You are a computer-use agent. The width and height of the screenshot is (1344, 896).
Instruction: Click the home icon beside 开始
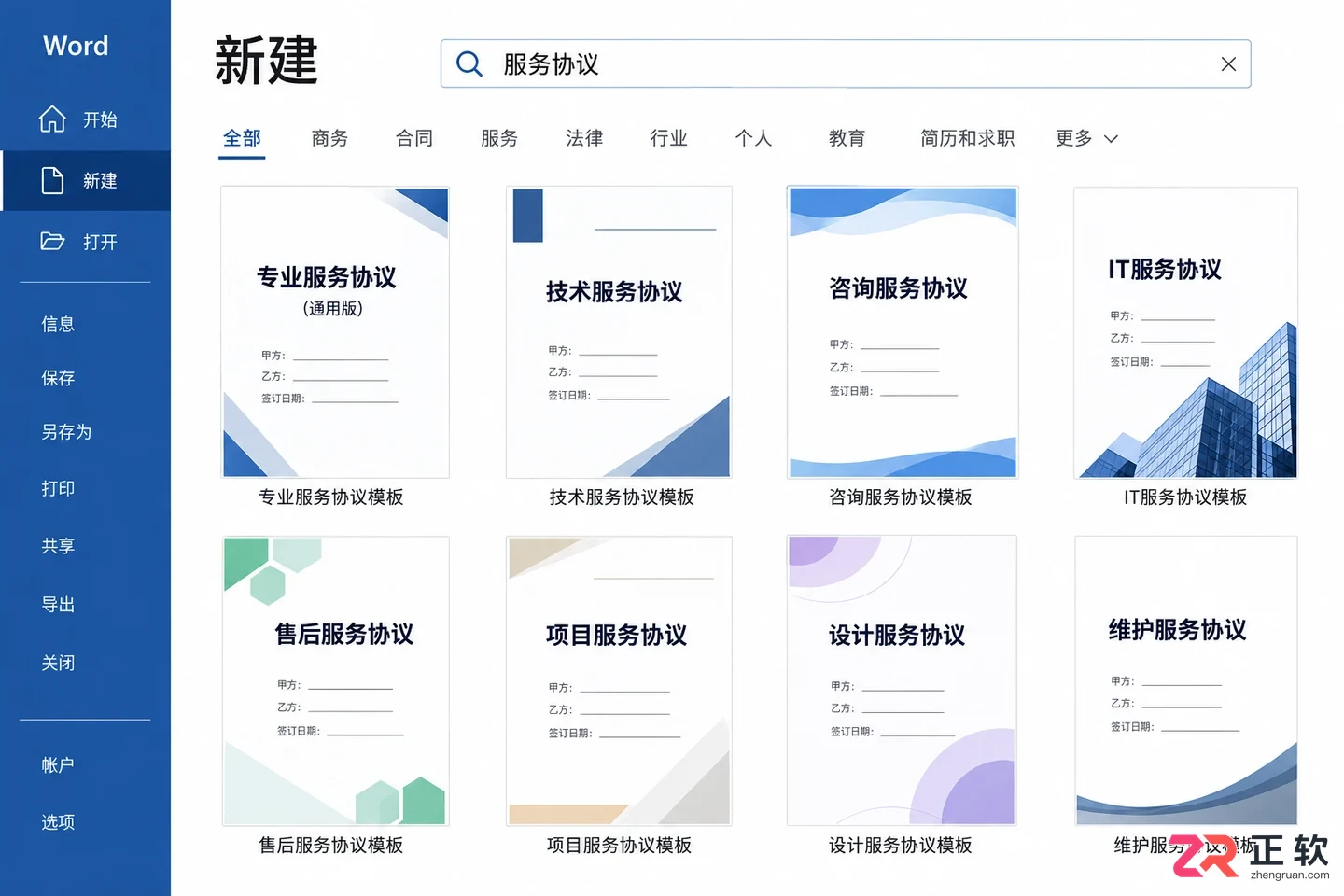point(52,119)
